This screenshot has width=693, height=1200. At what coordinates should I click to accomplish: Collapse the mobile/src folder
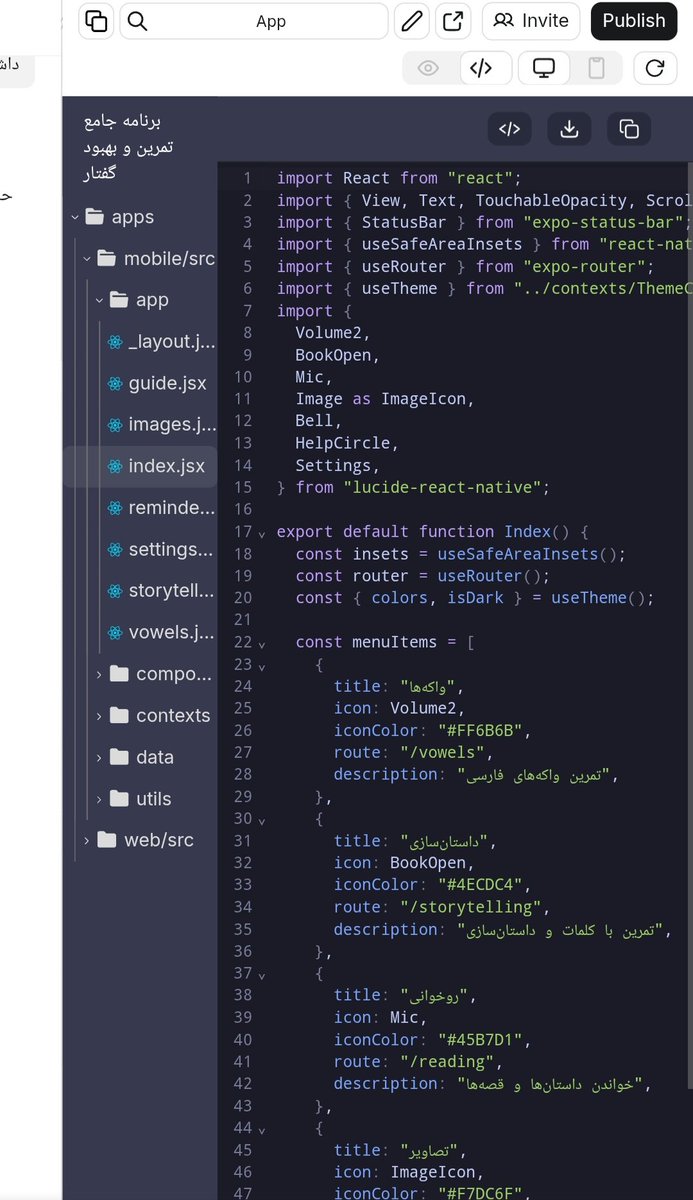87,259
